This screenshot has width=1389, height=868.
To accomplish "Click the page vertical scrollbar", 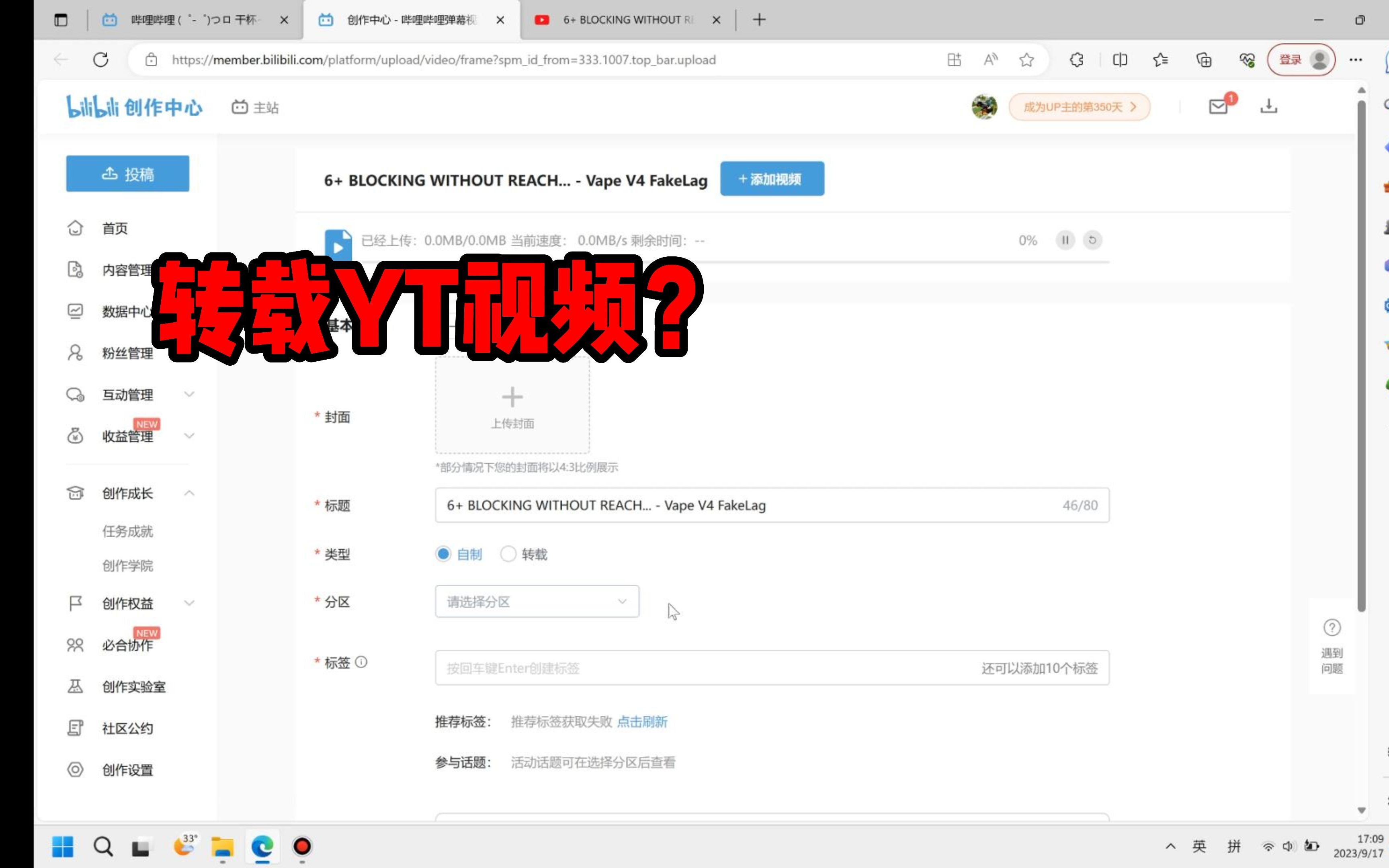I will tap(1361, 356).
